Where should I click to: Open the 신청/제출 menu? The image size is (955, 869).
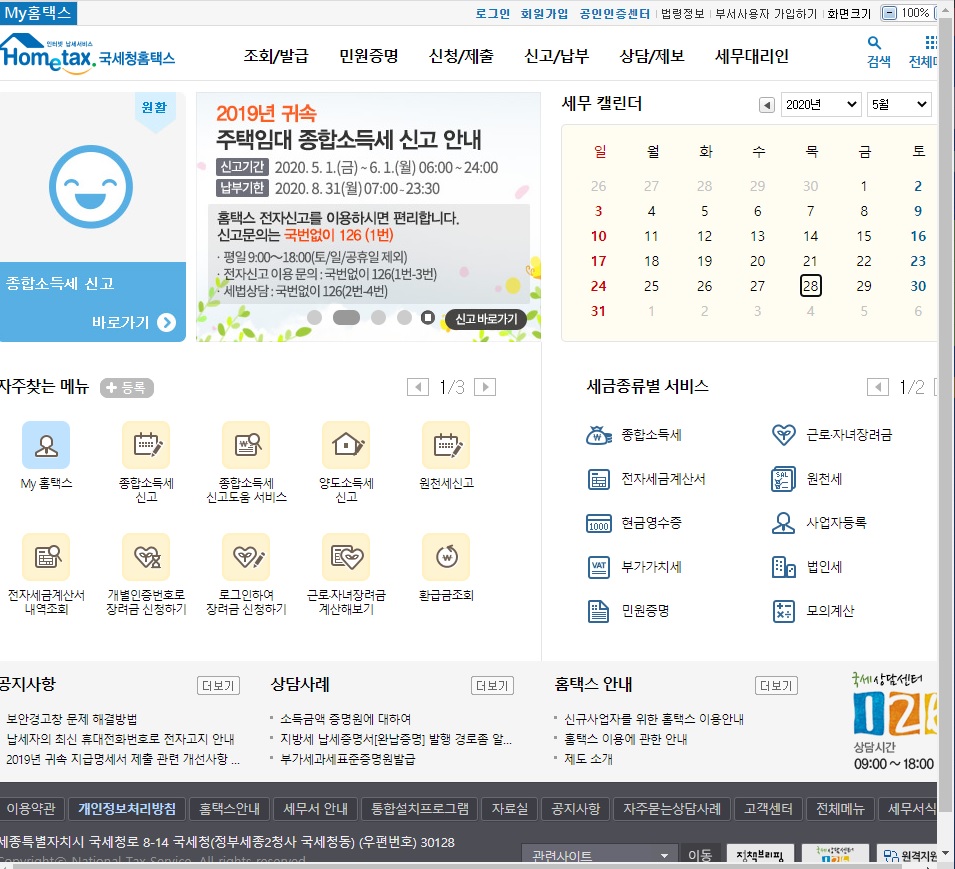(461, 56)
